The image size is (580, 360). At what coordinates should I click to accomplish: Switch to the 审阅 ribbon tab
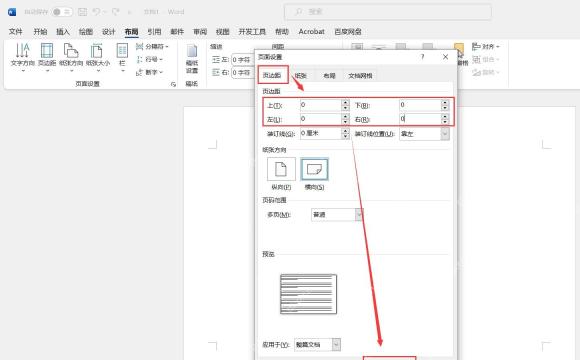click(x=200, y=32)
